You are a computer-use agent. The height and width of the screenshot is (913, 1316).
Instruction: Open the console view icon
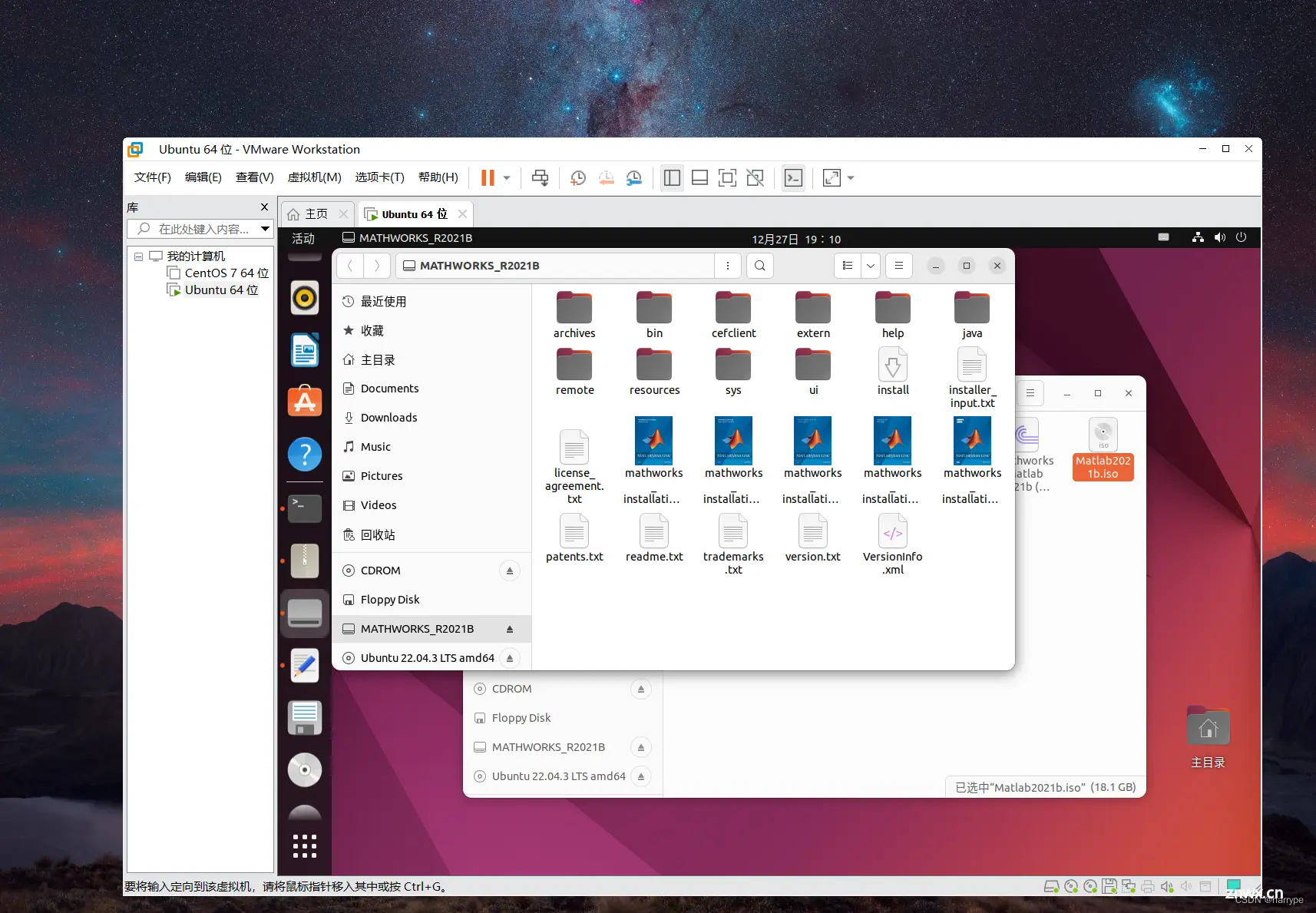(793, 178)
